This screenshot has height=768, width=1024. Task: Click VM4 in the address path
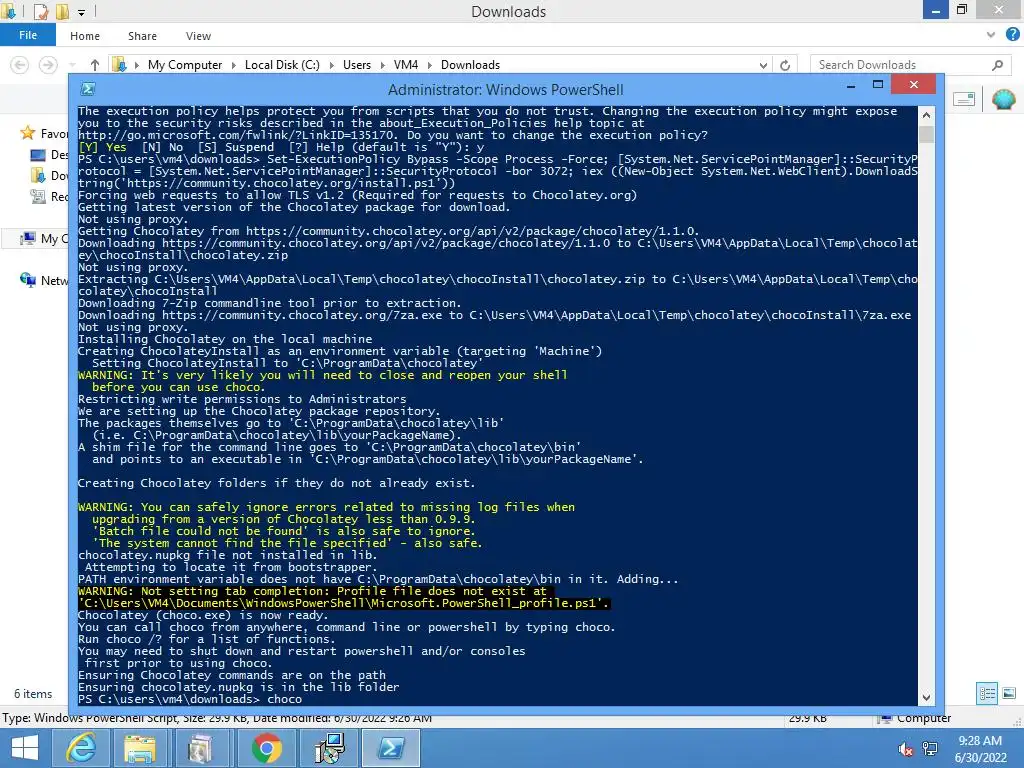pyautogui.click(x=406, y=65)
